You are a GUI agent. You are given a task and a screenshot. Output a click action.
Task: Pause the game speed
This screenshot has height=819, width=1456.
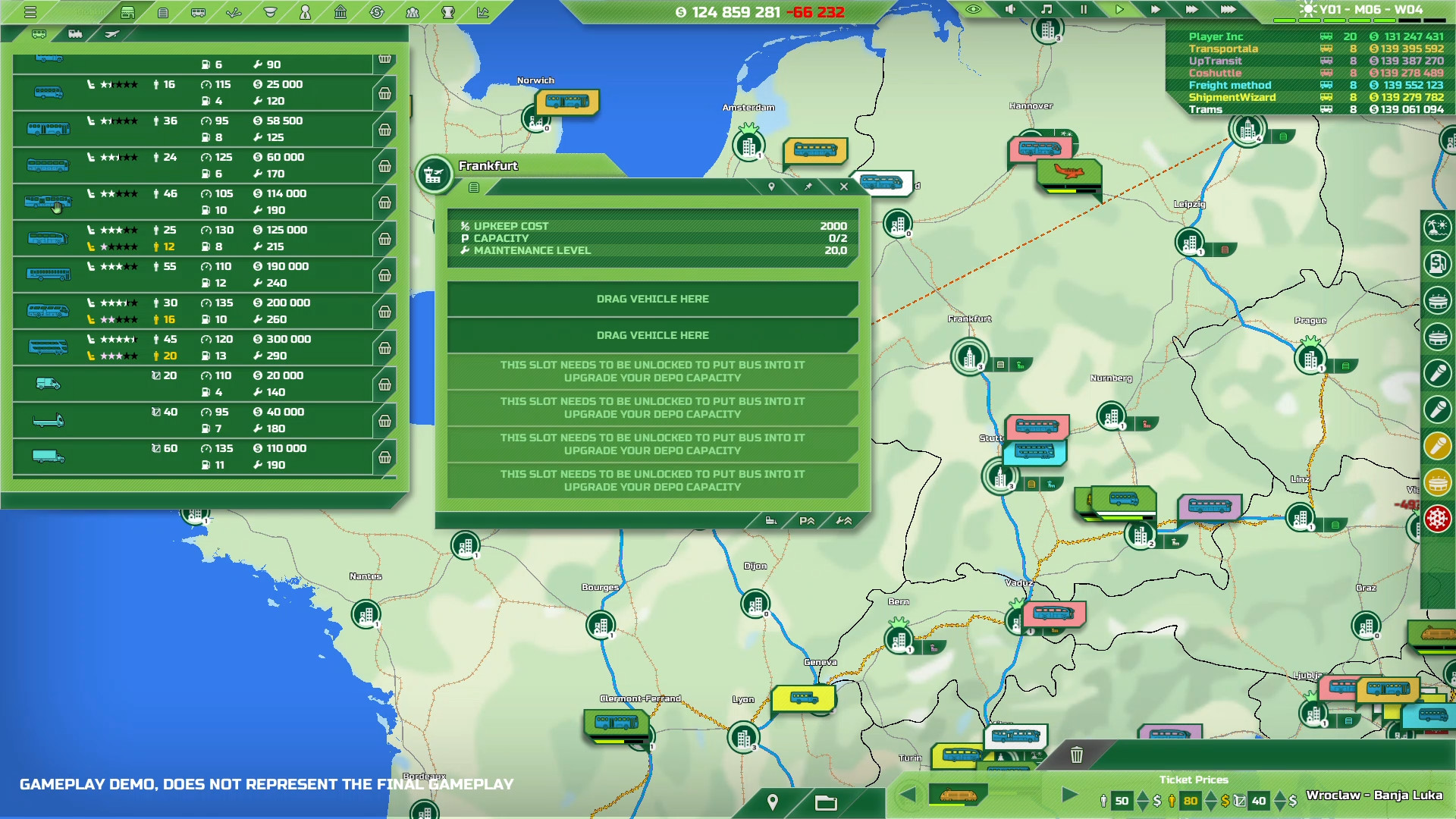coord(1083,10)
